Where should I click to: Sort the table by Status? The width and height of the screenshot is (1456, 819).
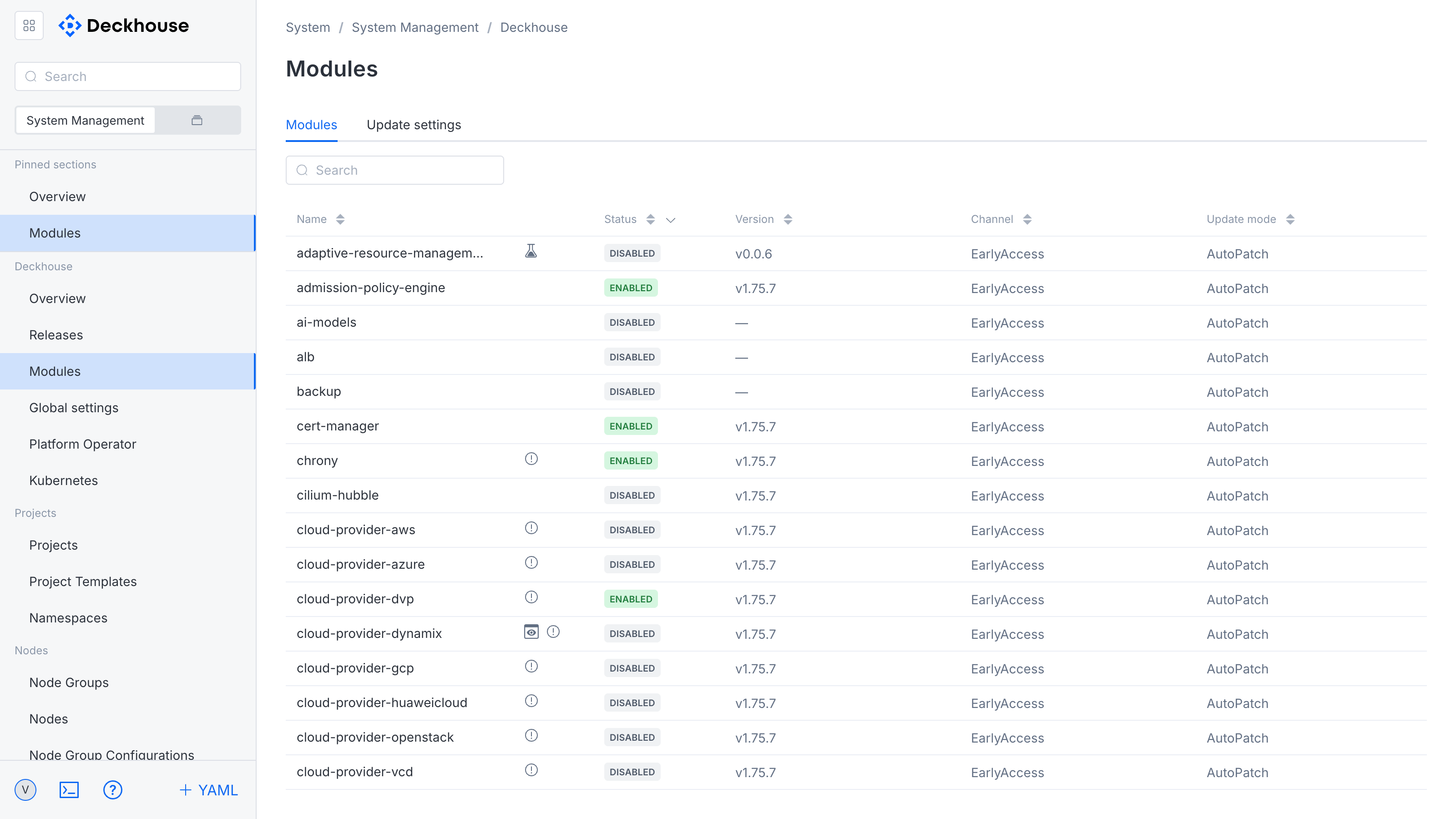click(651, 219)
